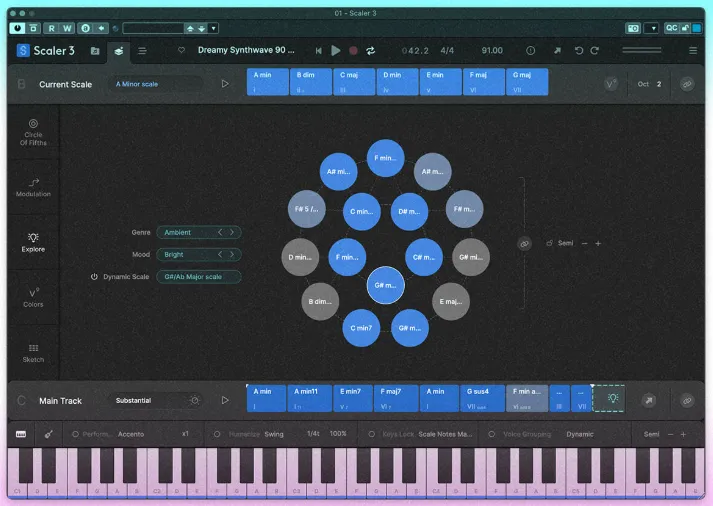
Task: Select the B dim scale chord
Action: click(311, 82)
